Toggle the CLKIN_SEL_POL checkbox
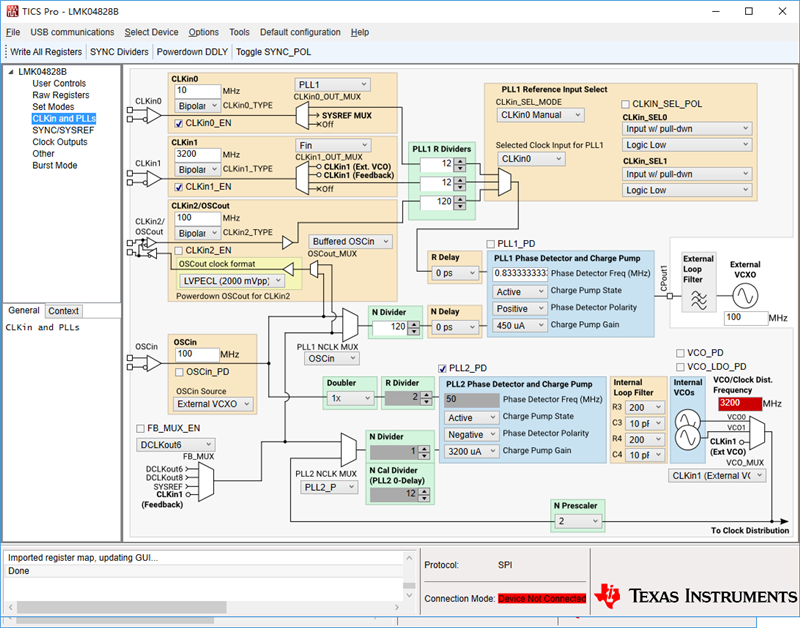Screen dimensions: 800x628 click(x=625, y=104)
